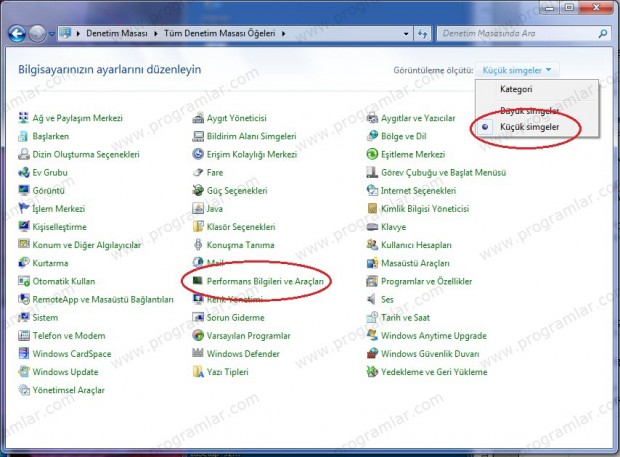Click the Görüntü monitor icon
The width and height of the screenshot is (620, 457).
(x=24, y=191)
